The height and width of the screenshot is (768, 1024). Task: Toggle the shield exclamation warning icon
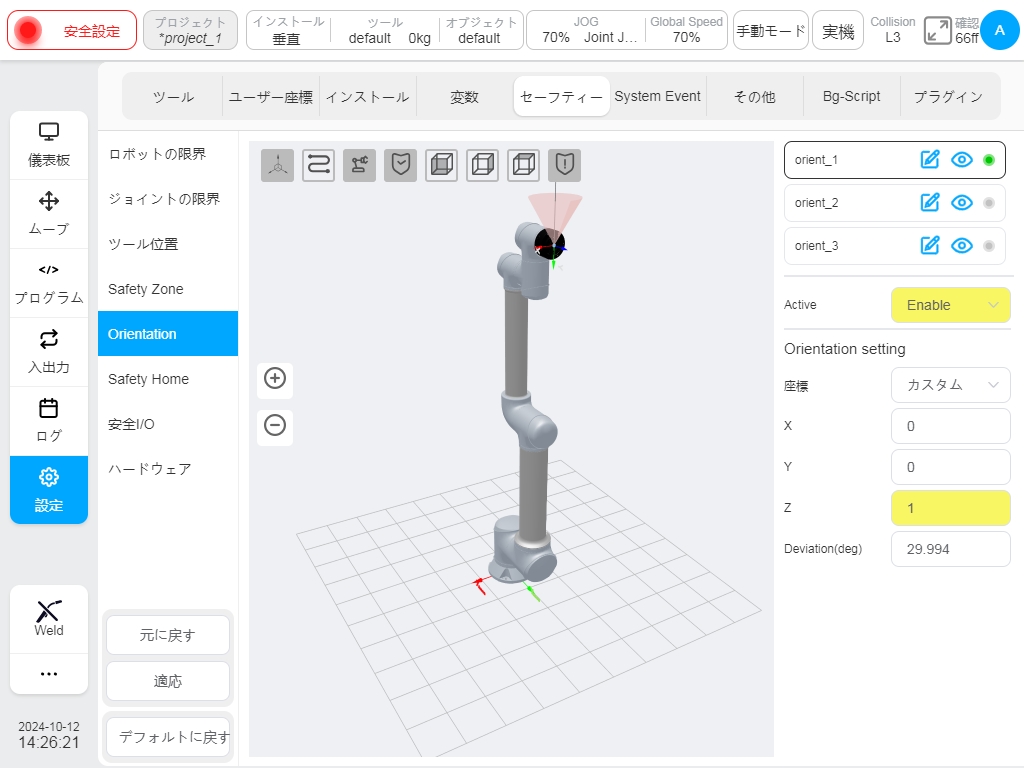pos(565,165)
